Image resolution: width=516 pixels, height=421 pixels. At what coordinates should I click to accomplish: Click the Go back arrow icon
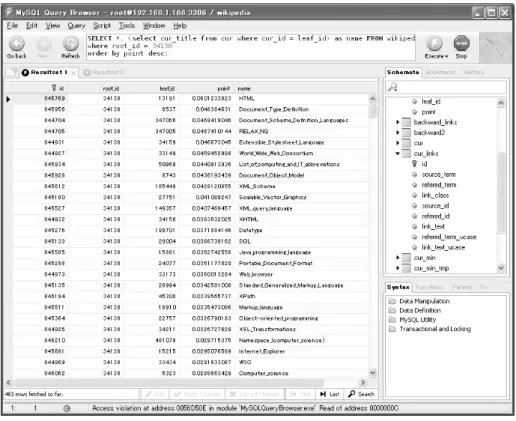16,43
